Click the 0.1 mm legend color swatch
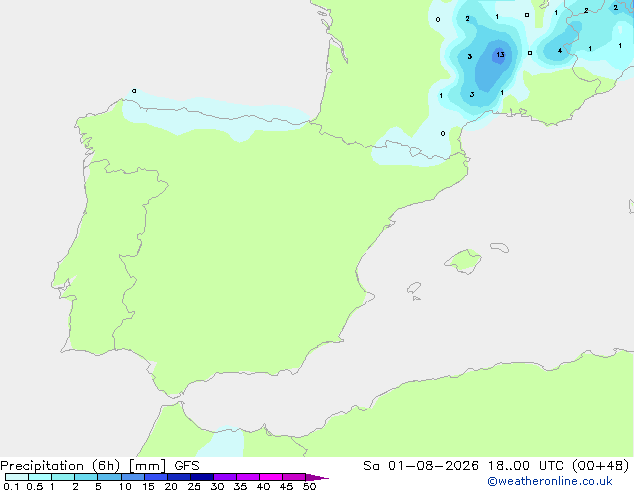The height and width of the screenshot is (490, 634). [x=17, y=477]
